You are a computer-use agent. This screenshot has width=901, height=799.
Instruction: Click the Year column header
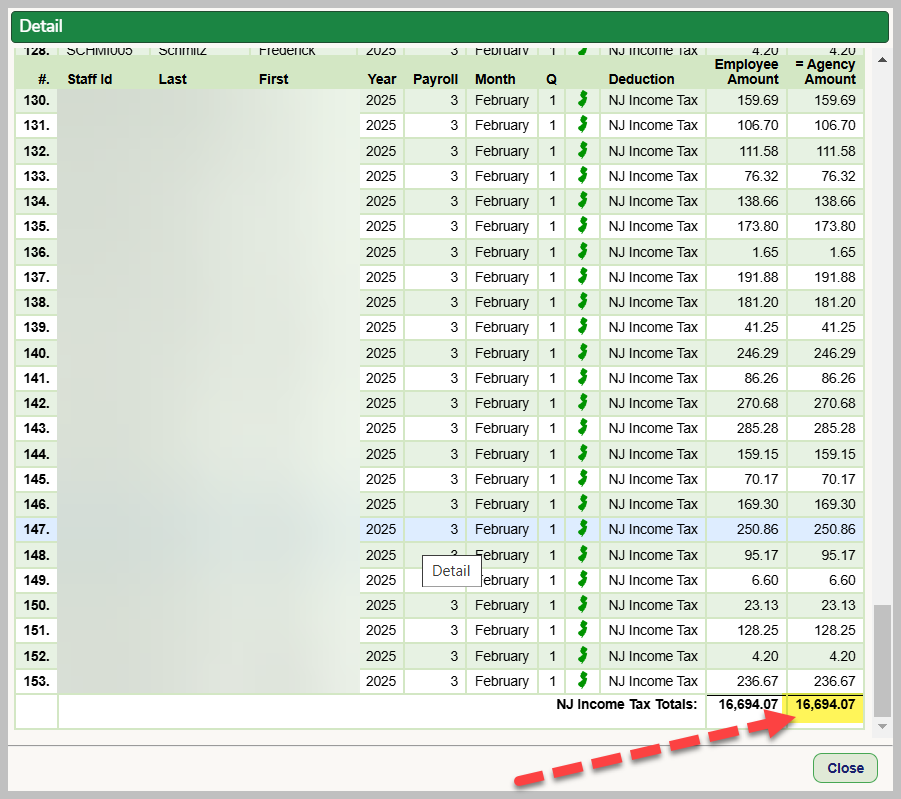coord(382,79)
